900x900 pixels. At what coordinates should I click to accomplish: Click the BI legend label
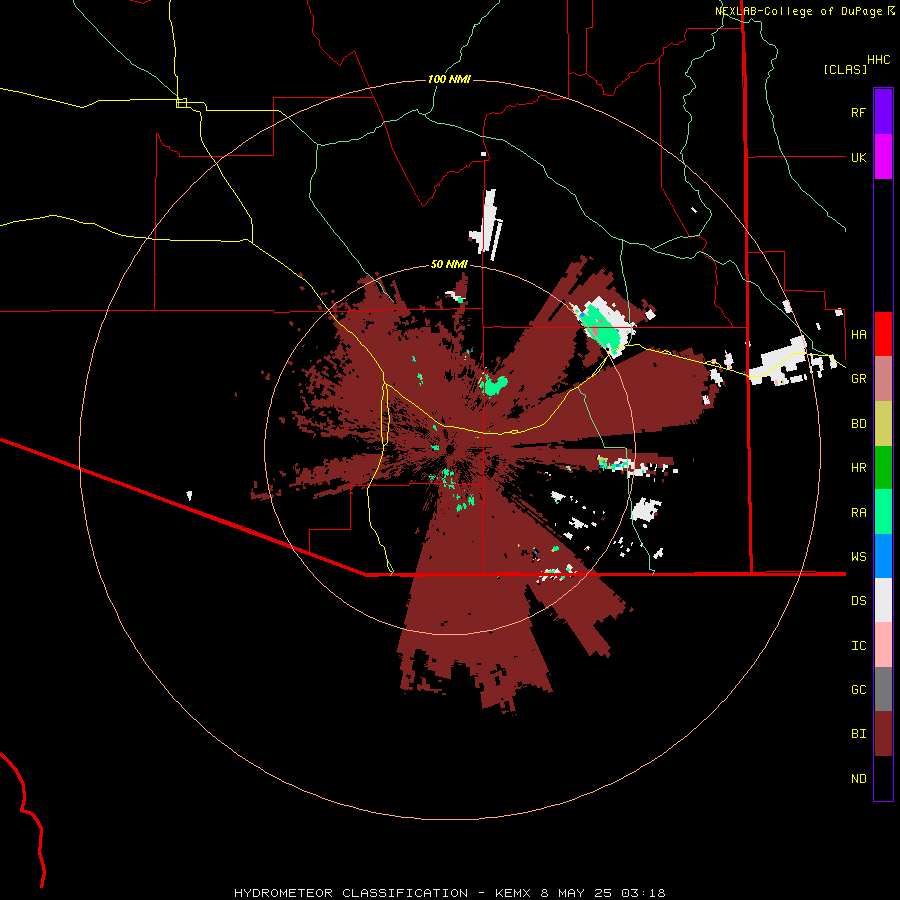click(859, 734)
